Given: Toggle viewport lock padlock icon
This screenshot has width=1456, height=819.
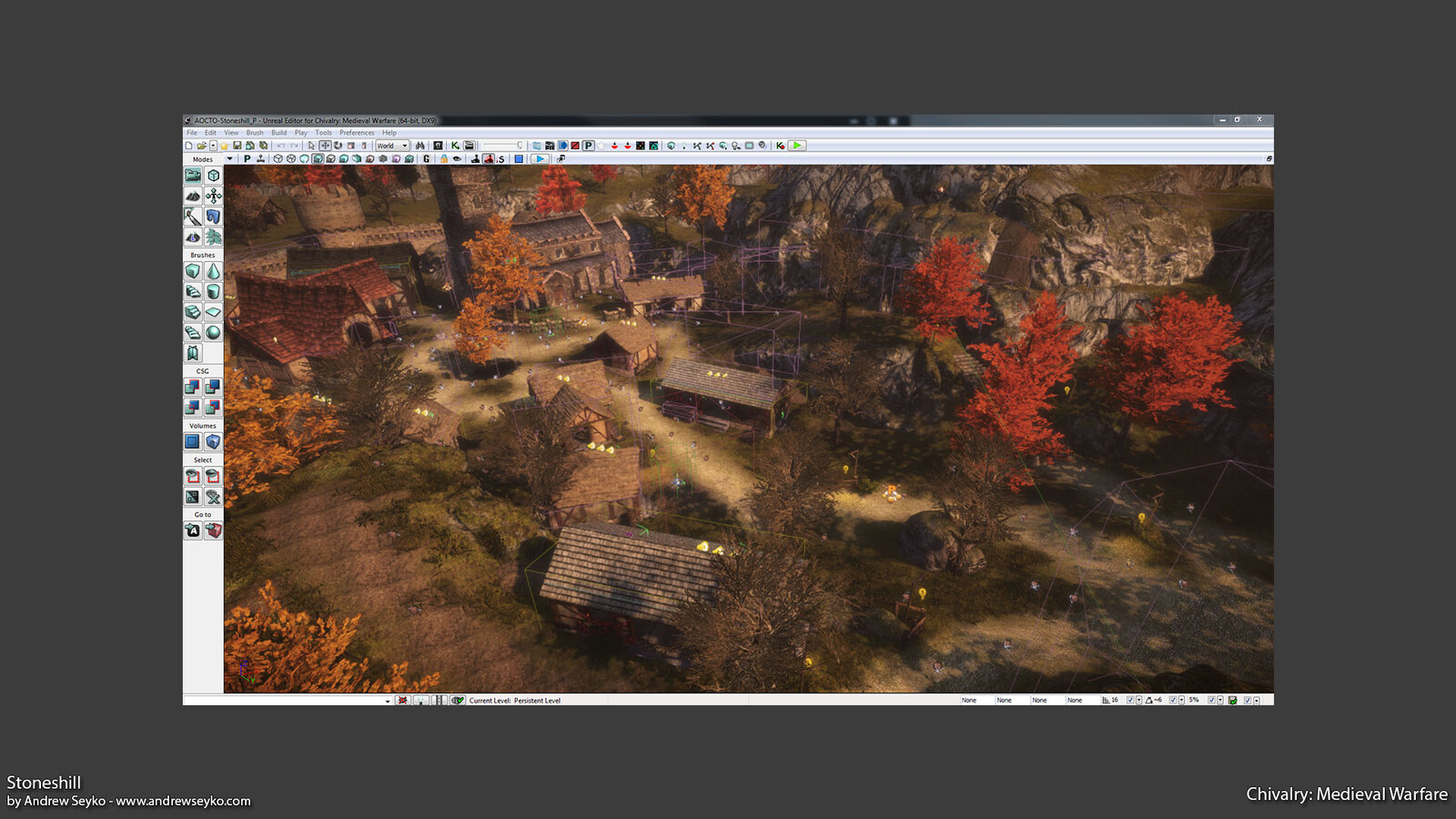Looking at the screenshot, I should click(x=443, y=158).
